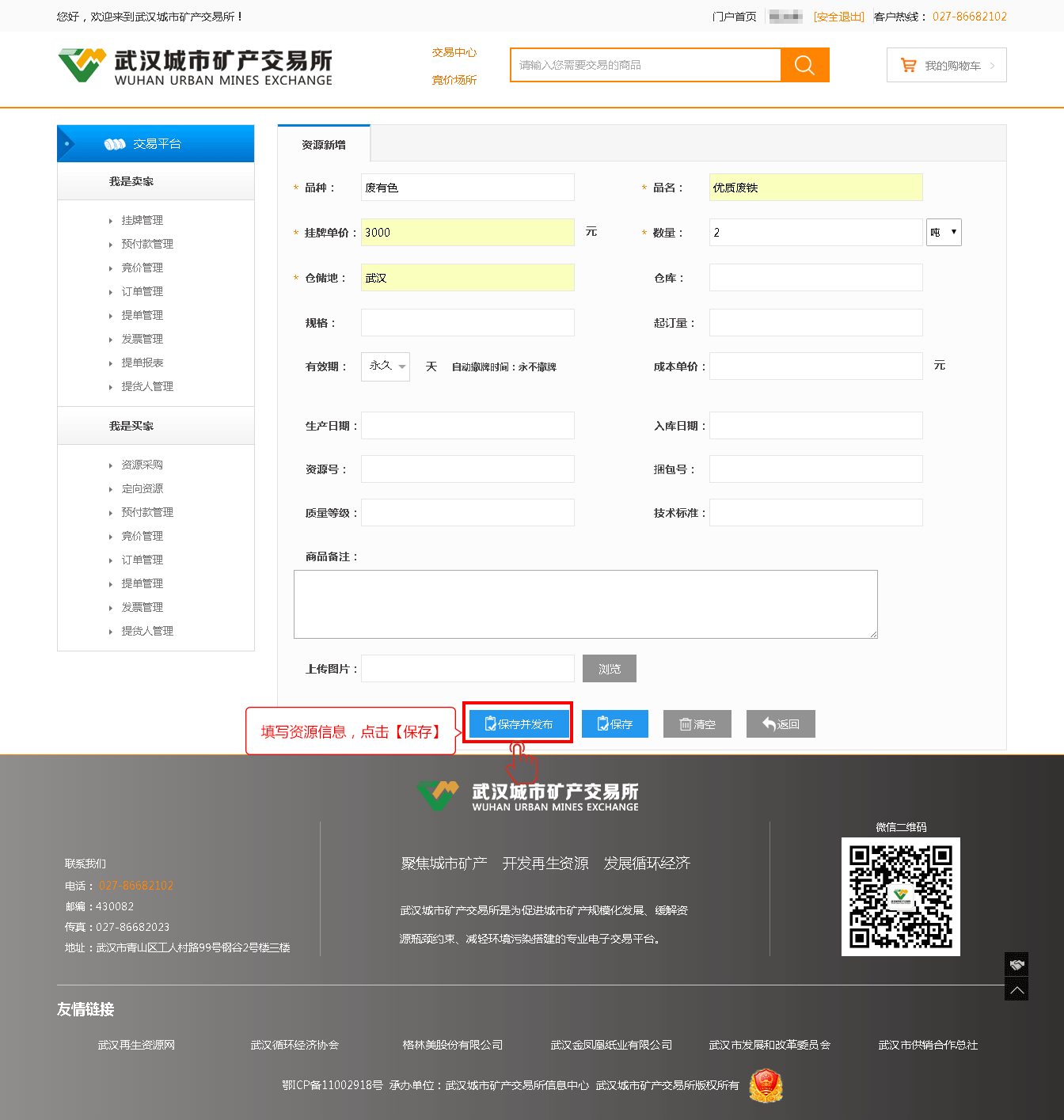
Task: Expand 挂牌管理 in seller menu
Action: coord(142,220)
